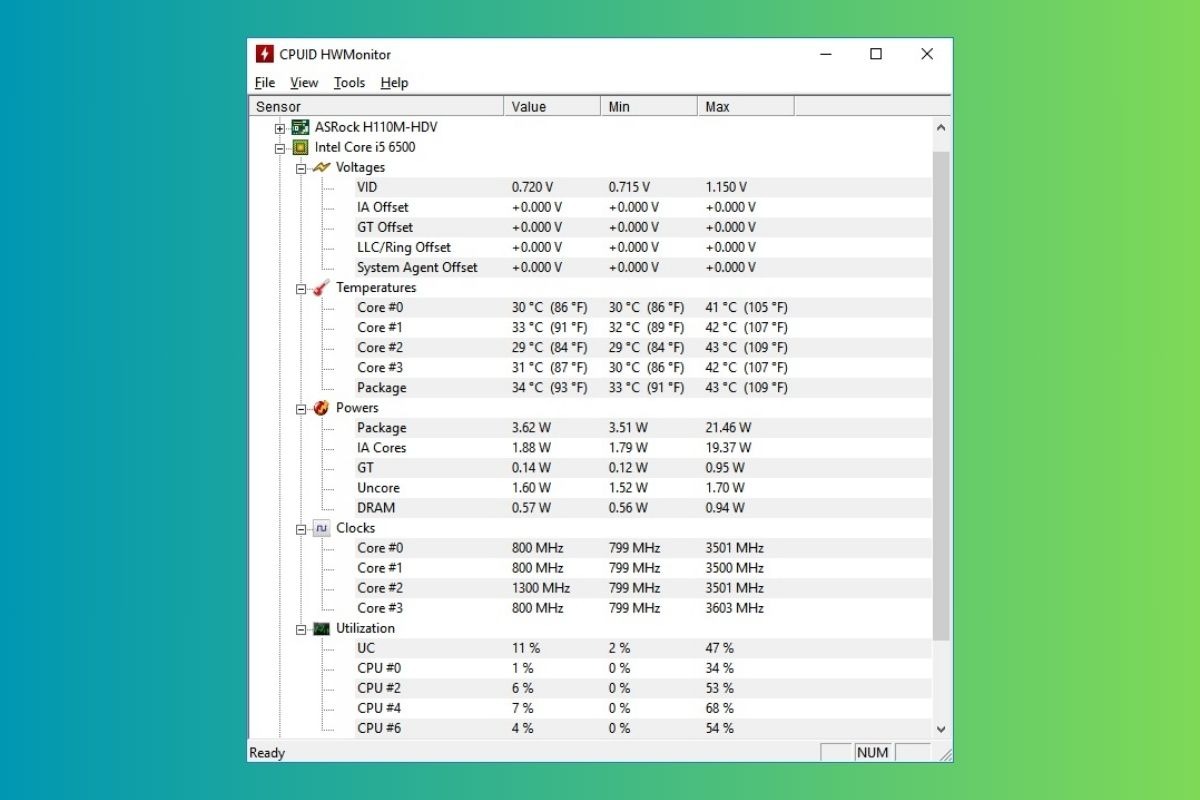
Task: Close the HWMonitor window
Action: [x=927, y=54]
